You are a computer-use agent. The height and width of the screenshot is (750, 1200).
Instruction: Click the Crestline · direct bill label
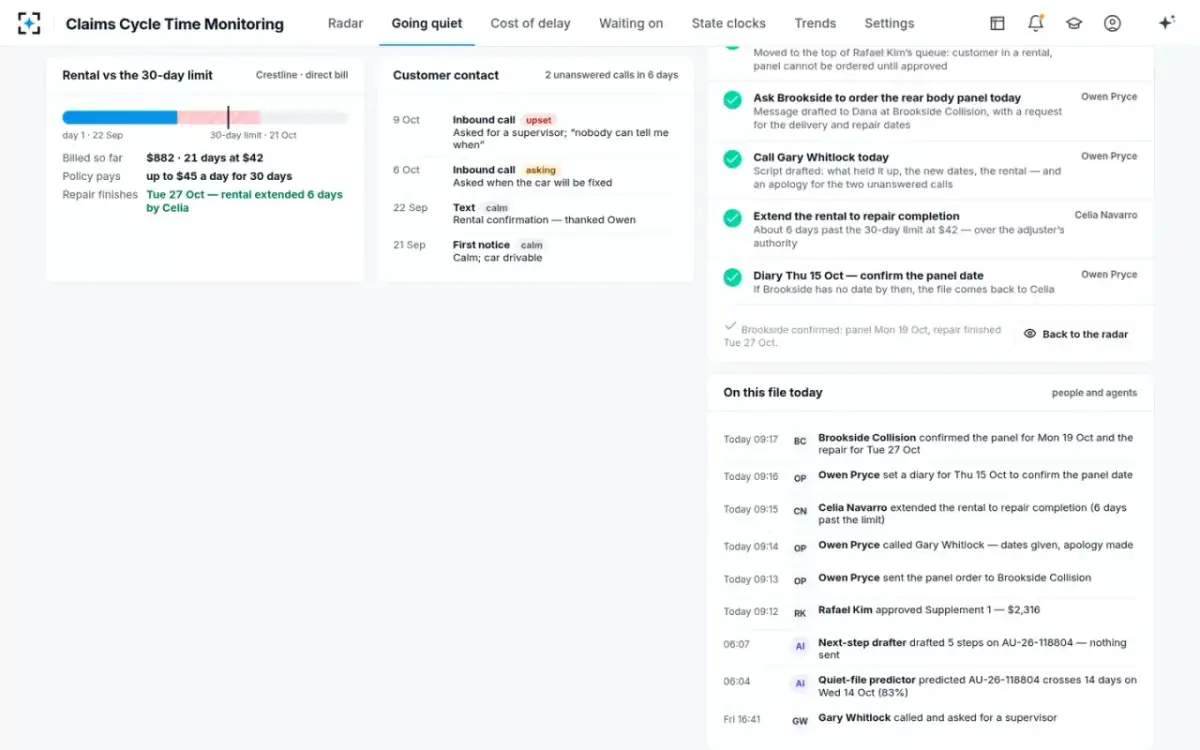point(302,75)
